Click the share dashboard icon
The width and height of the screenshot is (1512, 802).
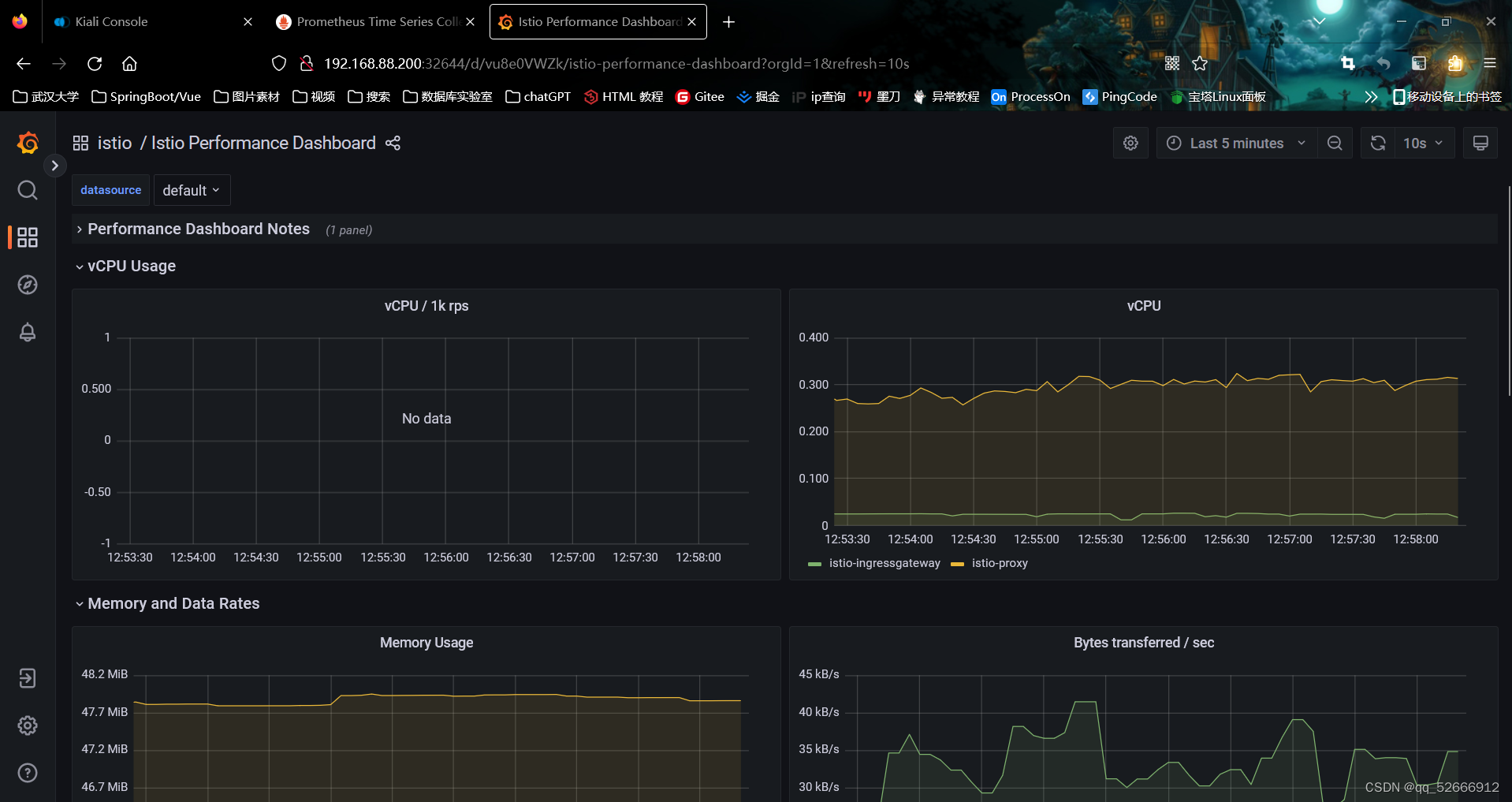(x=393, y=143)
